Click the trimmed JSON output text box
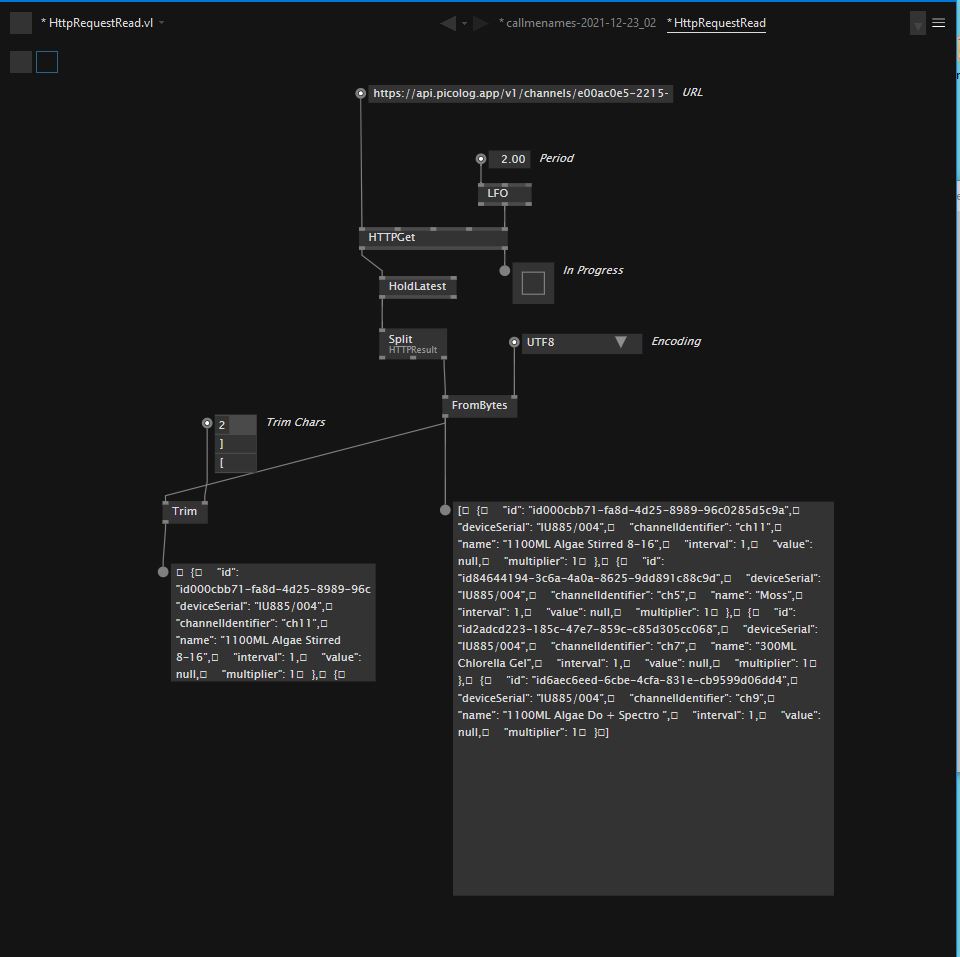 click(x=273, y=623)
